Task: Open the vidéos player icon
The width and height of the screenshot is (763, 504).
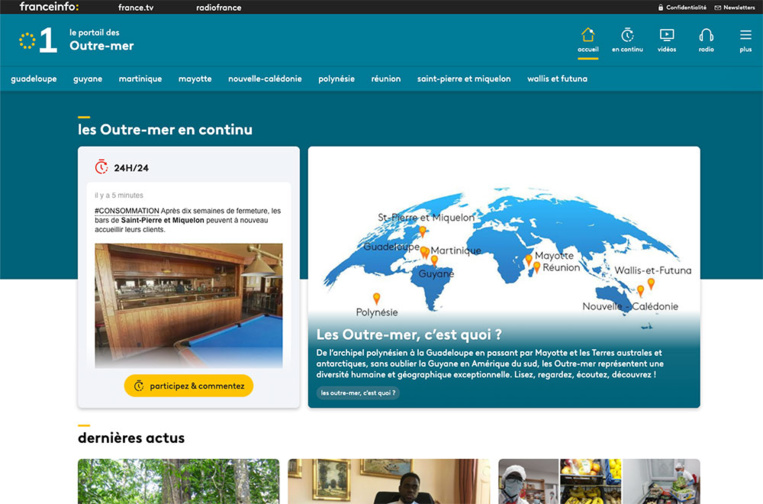Action: coord(667,36)
